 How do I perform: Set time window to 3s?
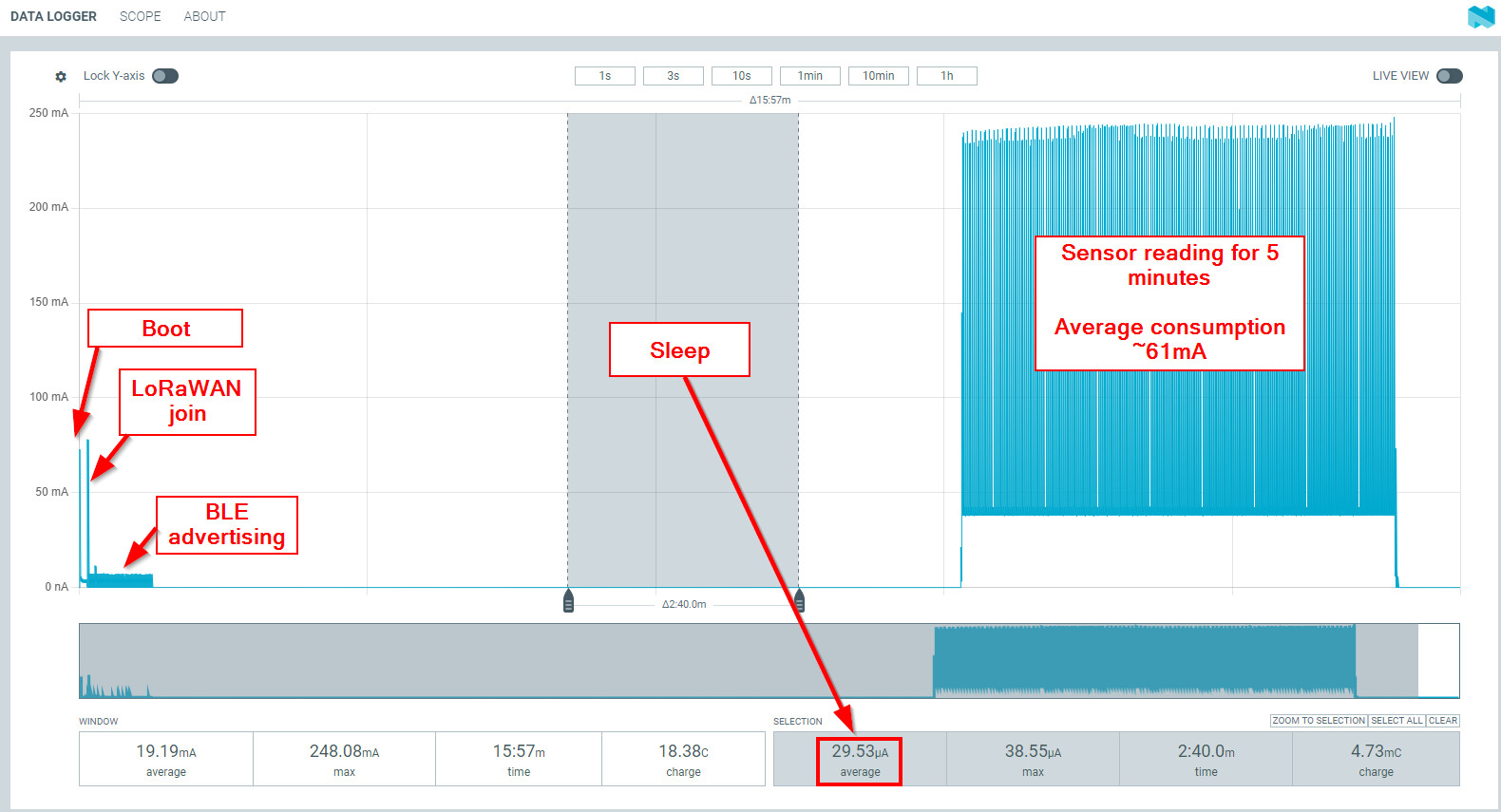[x=673, y=76]
